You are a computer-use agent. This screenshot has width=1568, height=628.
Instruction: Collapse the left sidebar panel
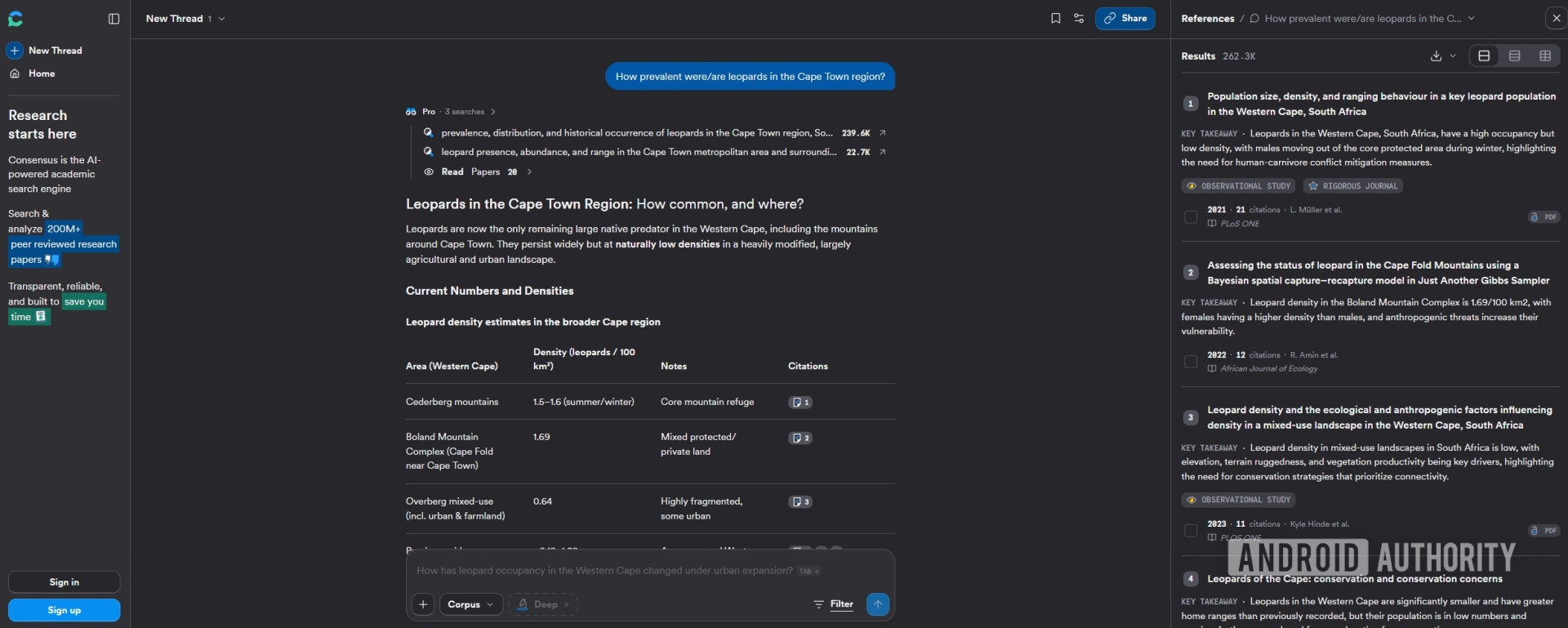click(114, 18)
